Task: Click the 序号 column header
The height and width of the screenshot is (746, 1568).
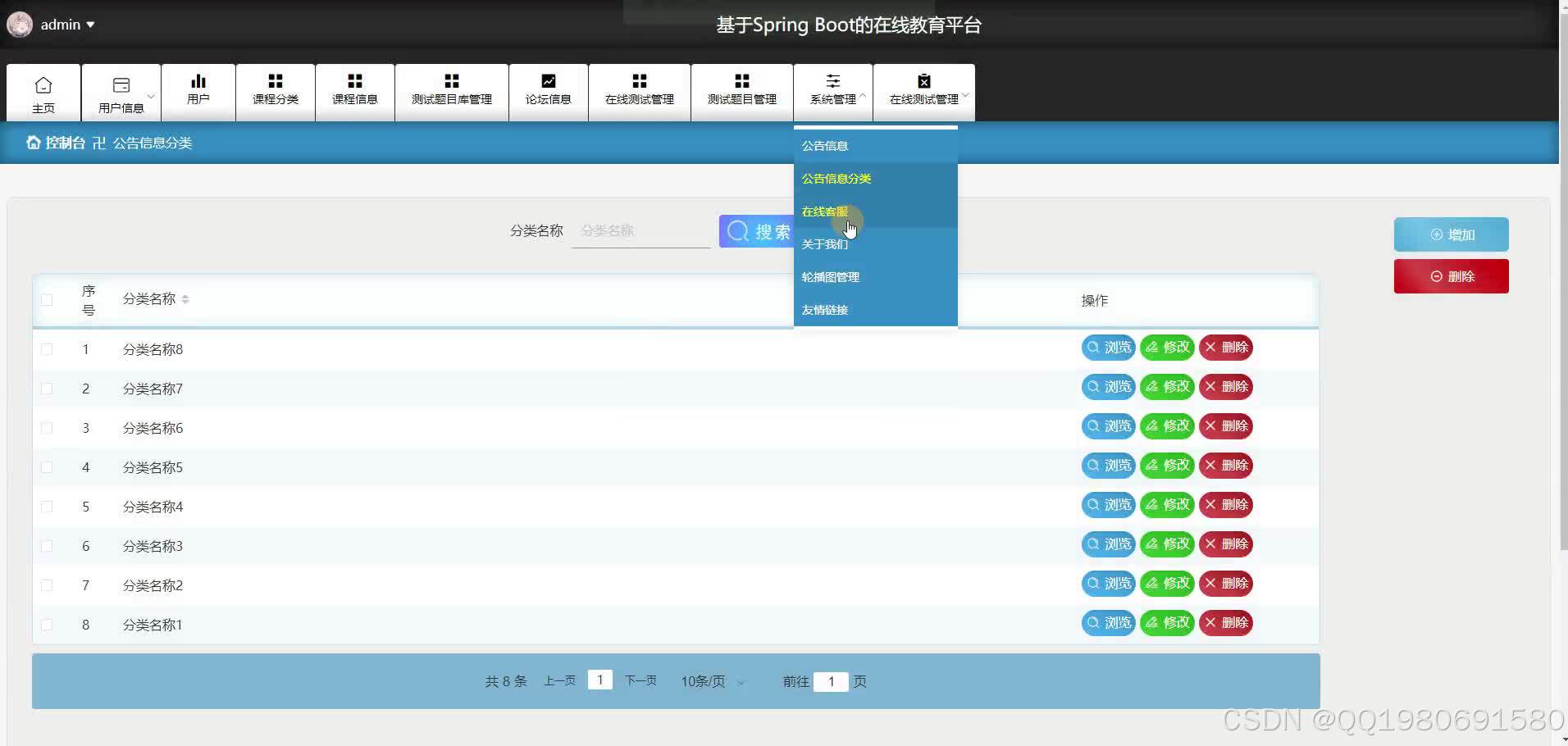Action: point(89,300)
